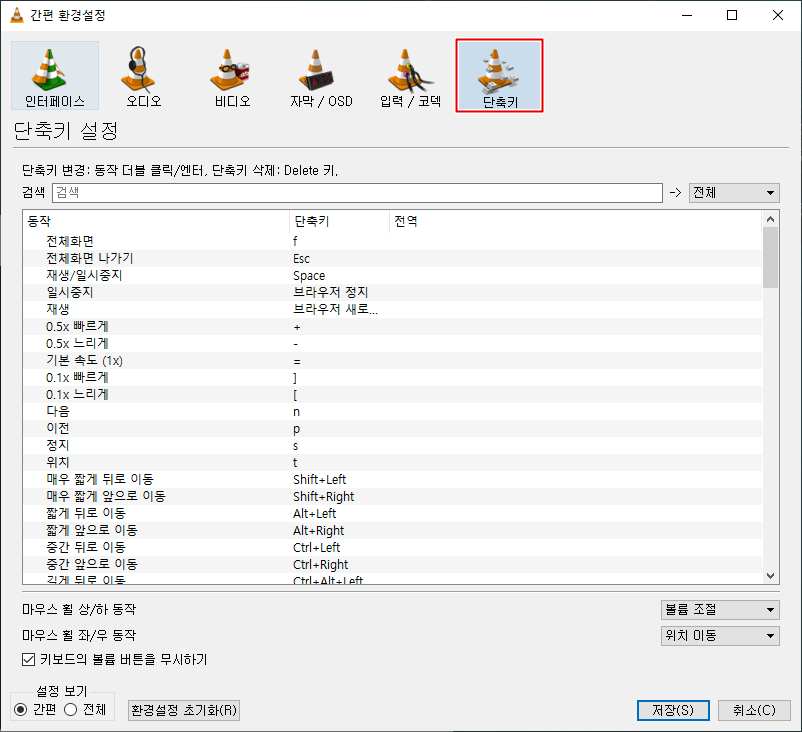The height and width of the screenshot is (732, 802).
Task: Open the 자막 / OSD settings icon
Action: pos(321,75)
